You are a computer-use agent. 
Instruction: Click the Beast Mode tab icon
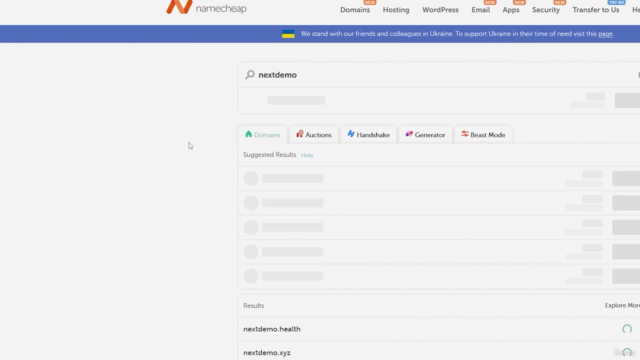[x=464, y=134]
